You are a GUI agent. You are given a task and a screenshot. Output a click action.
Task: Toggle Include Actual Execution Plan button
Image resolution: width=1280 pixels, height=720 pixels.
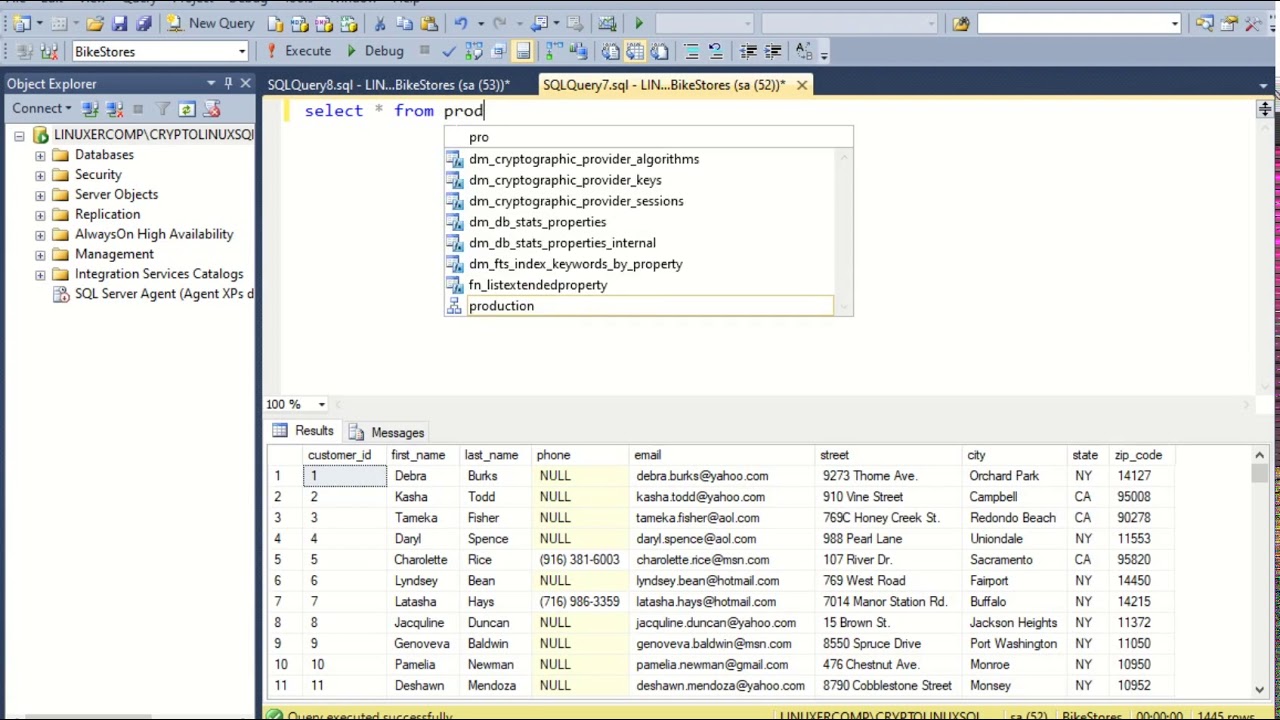pyautogui.click(x=553, y=51)
